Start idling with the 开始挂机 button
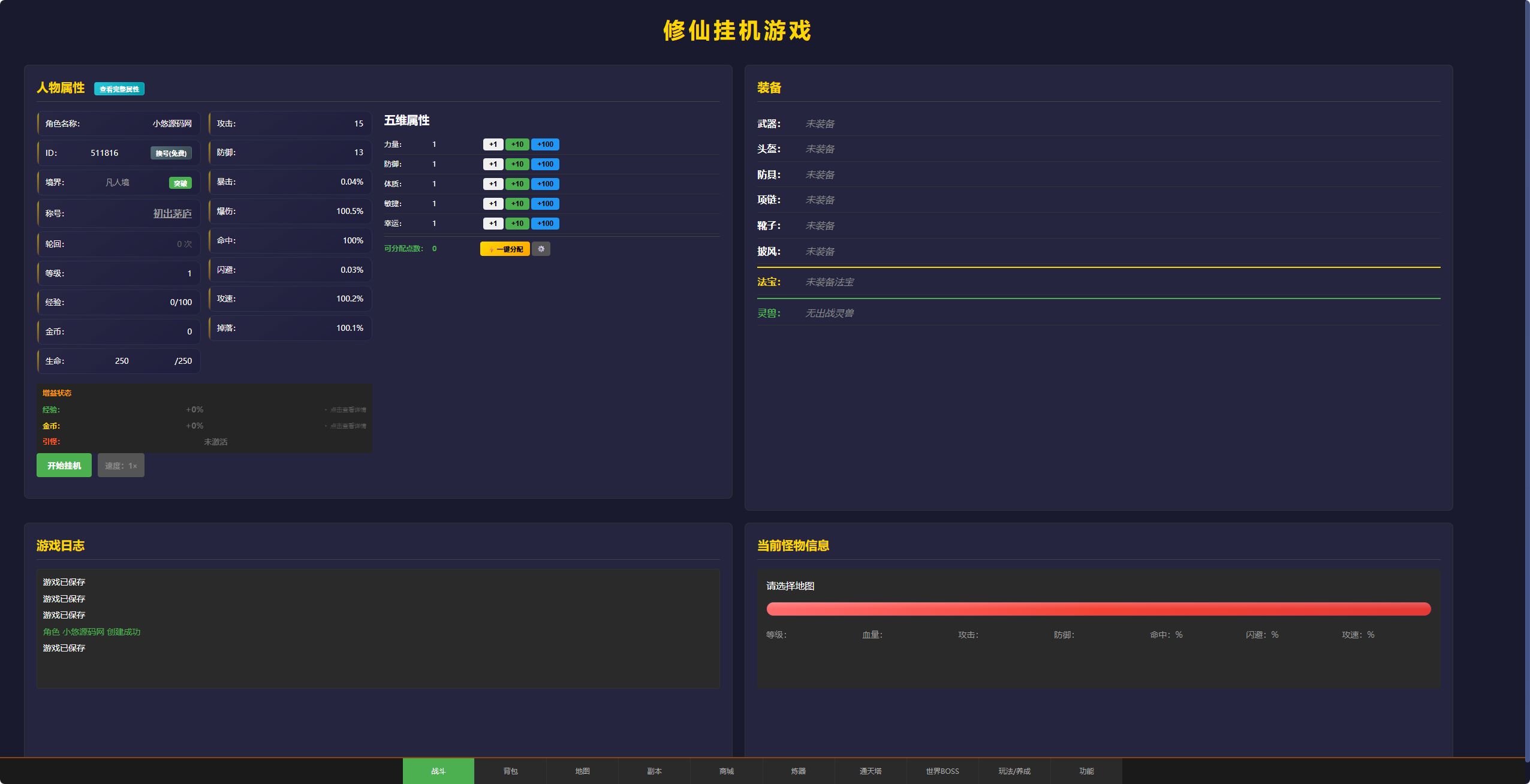 tap(64, 465)
